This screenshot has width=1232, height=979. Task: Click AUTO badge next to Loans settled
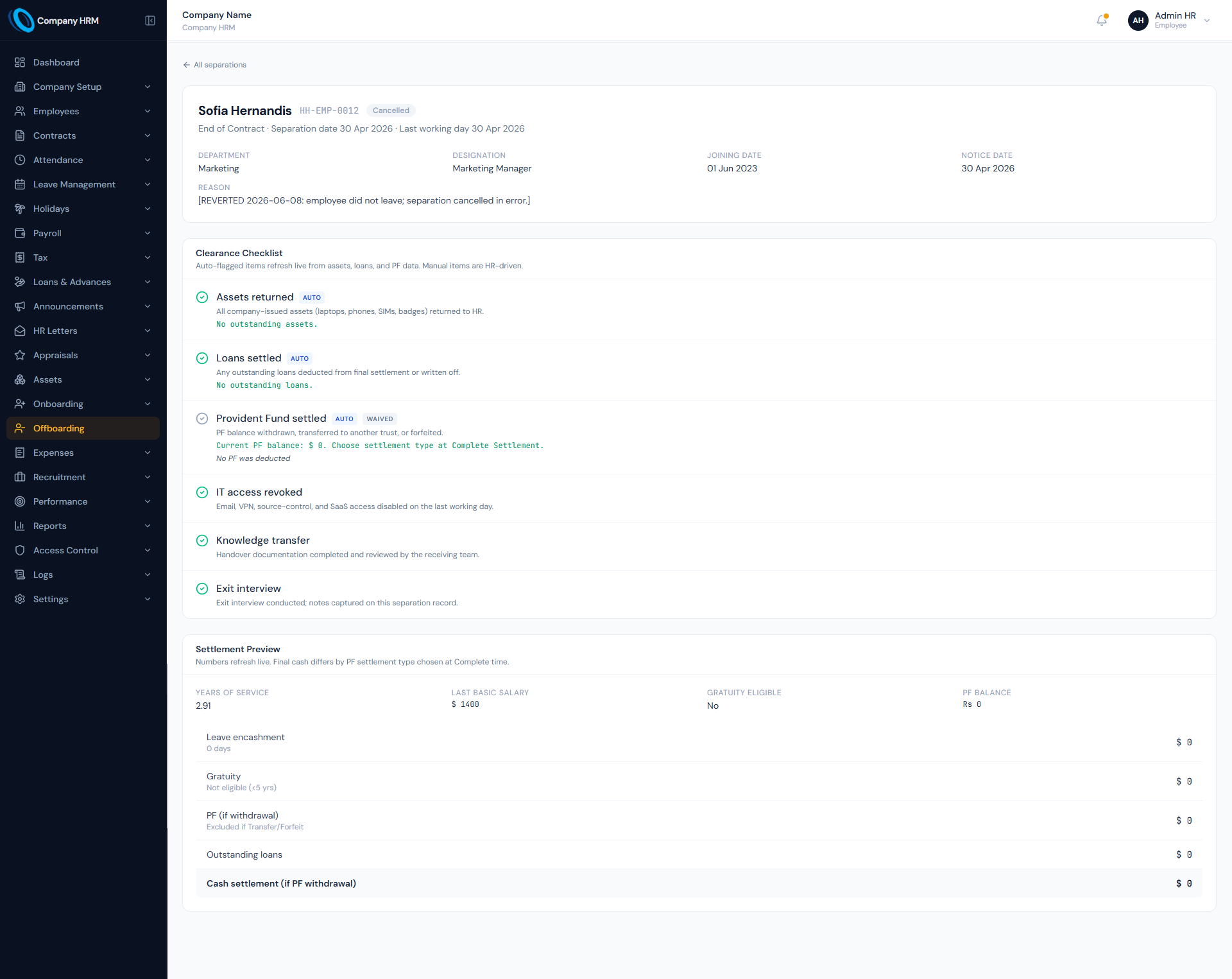click(300, 359)
